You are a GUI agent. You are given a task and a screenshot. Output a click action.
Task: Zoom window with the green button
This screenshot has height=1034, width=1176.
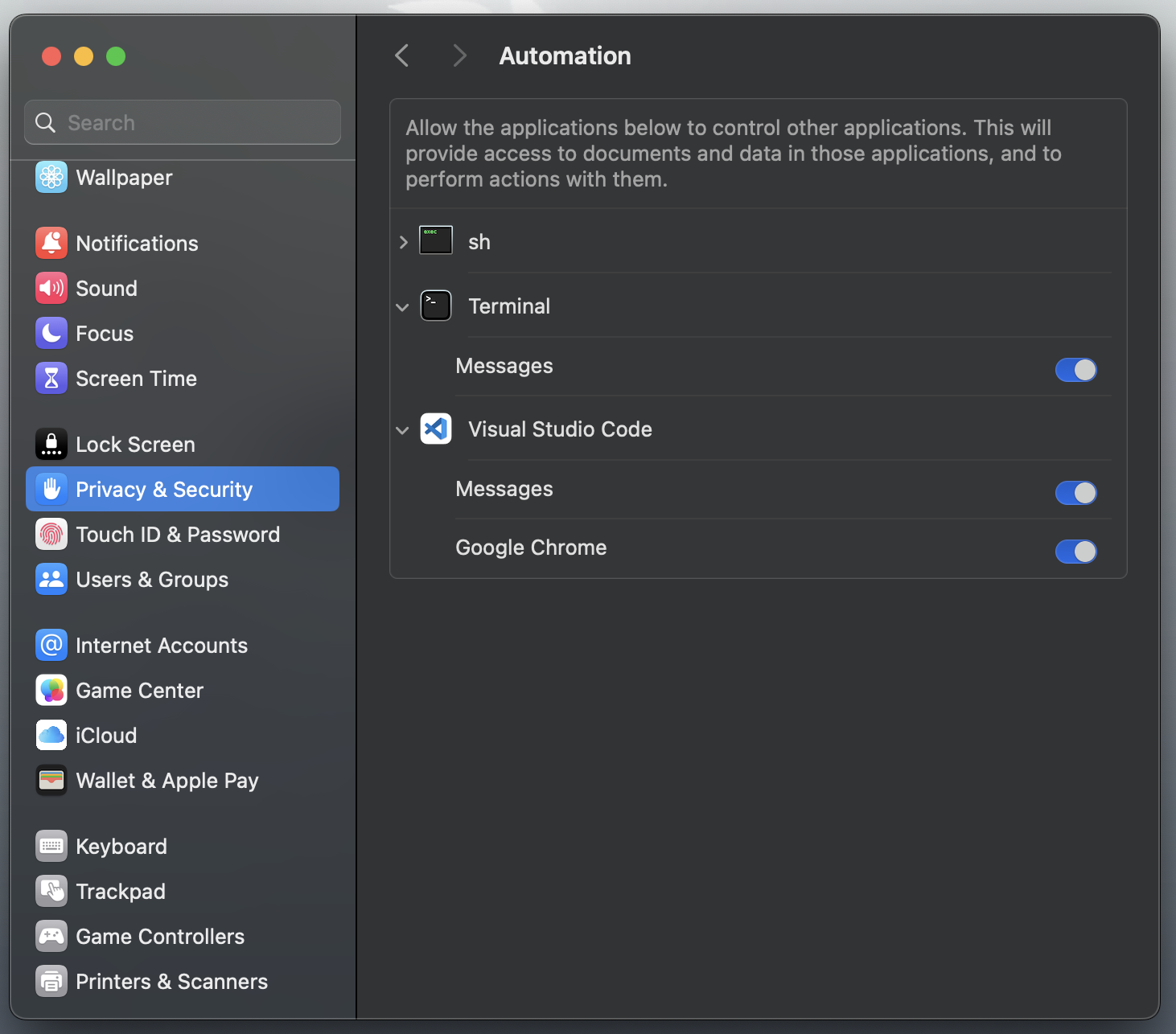[x=116, y=56]
